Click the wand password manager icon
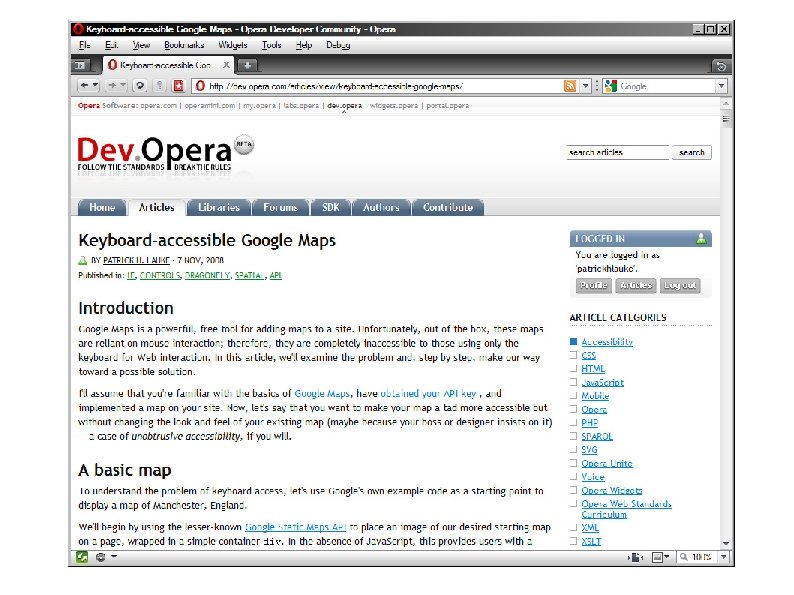794x595 pixels. click(x=160, y=86)
